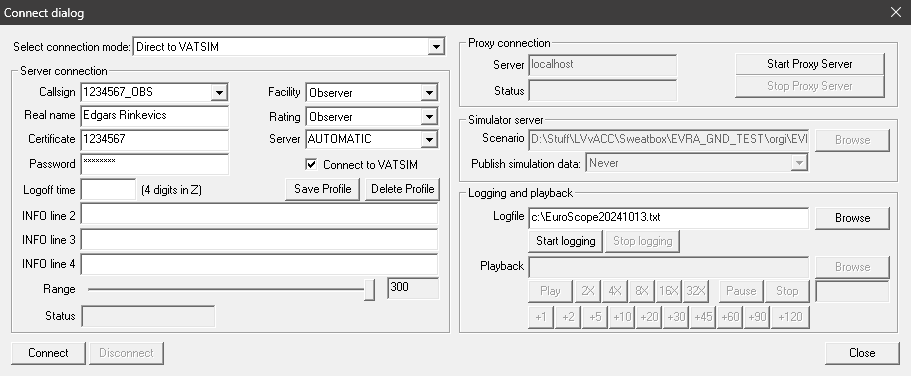911x376 pixels.
Task: Click Stop logging button
Action: coord(643,241)
